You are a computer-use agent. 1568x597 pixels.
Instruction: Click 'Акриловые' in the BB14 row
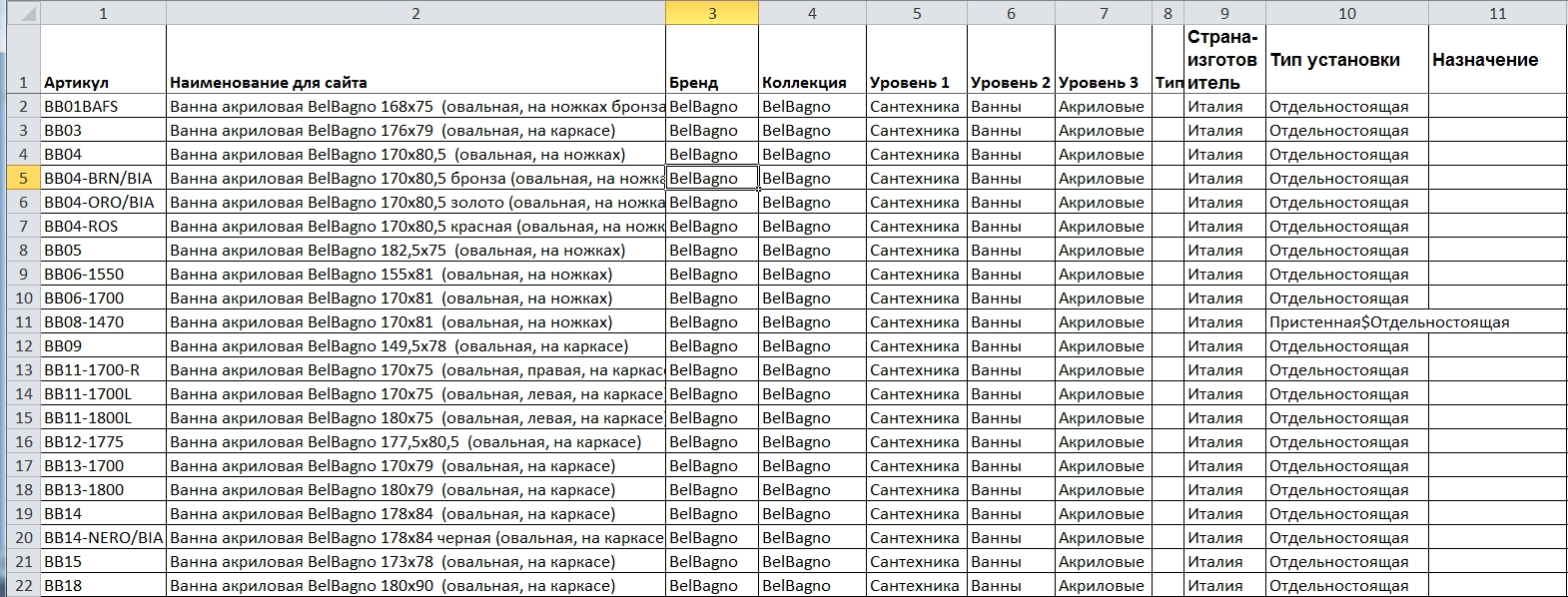point(1104,513)
